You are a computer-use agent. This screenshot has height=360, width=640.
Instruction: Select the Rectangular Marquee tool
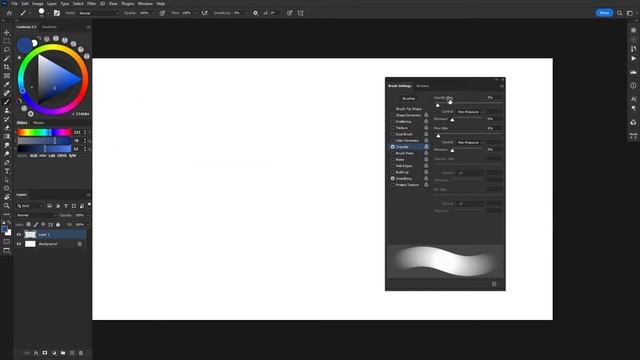point(7,41)
